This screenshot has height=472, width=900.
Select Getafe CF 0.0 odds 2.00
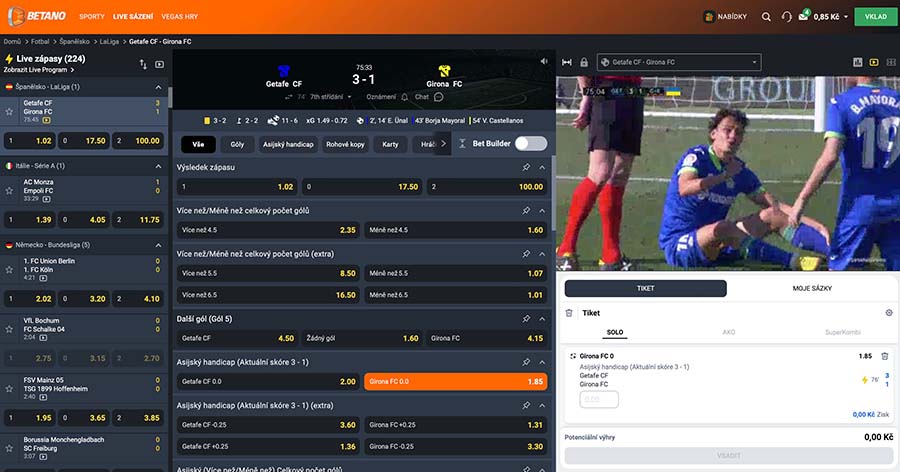pyautogui.click(x=268, y=381)
